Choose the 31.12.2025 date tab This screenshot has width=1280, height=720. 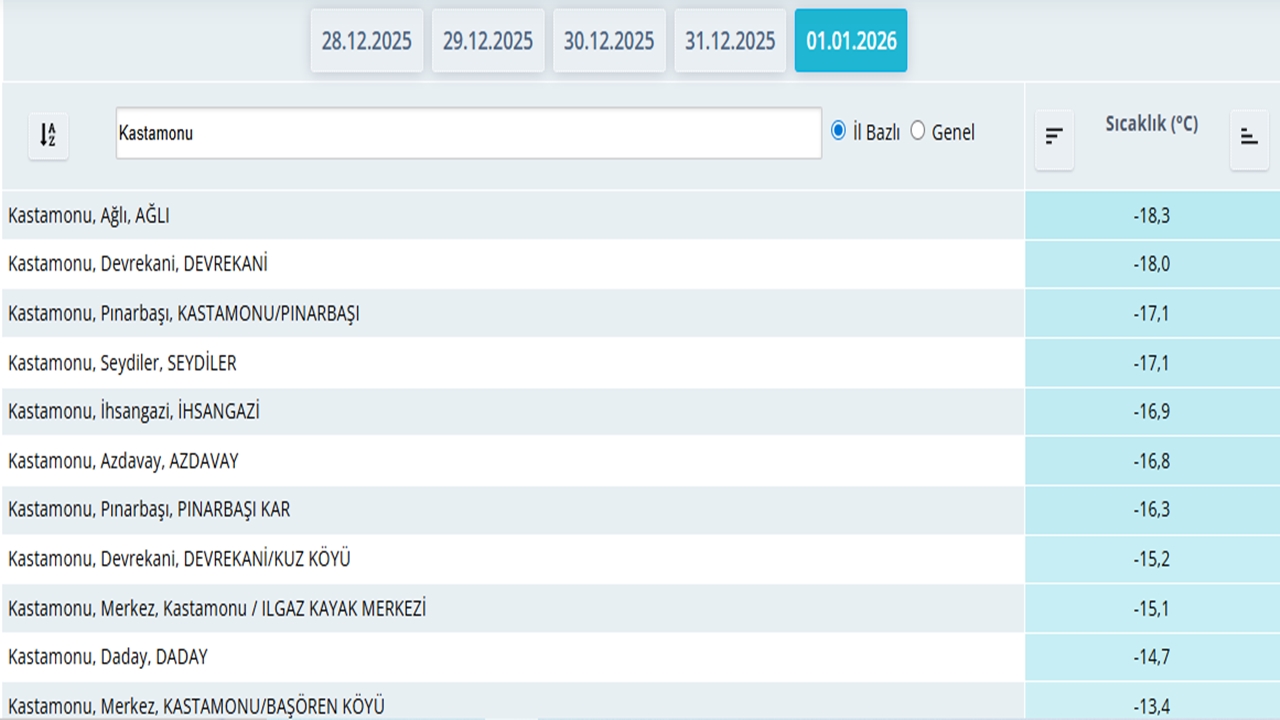[x=730, y=41]
